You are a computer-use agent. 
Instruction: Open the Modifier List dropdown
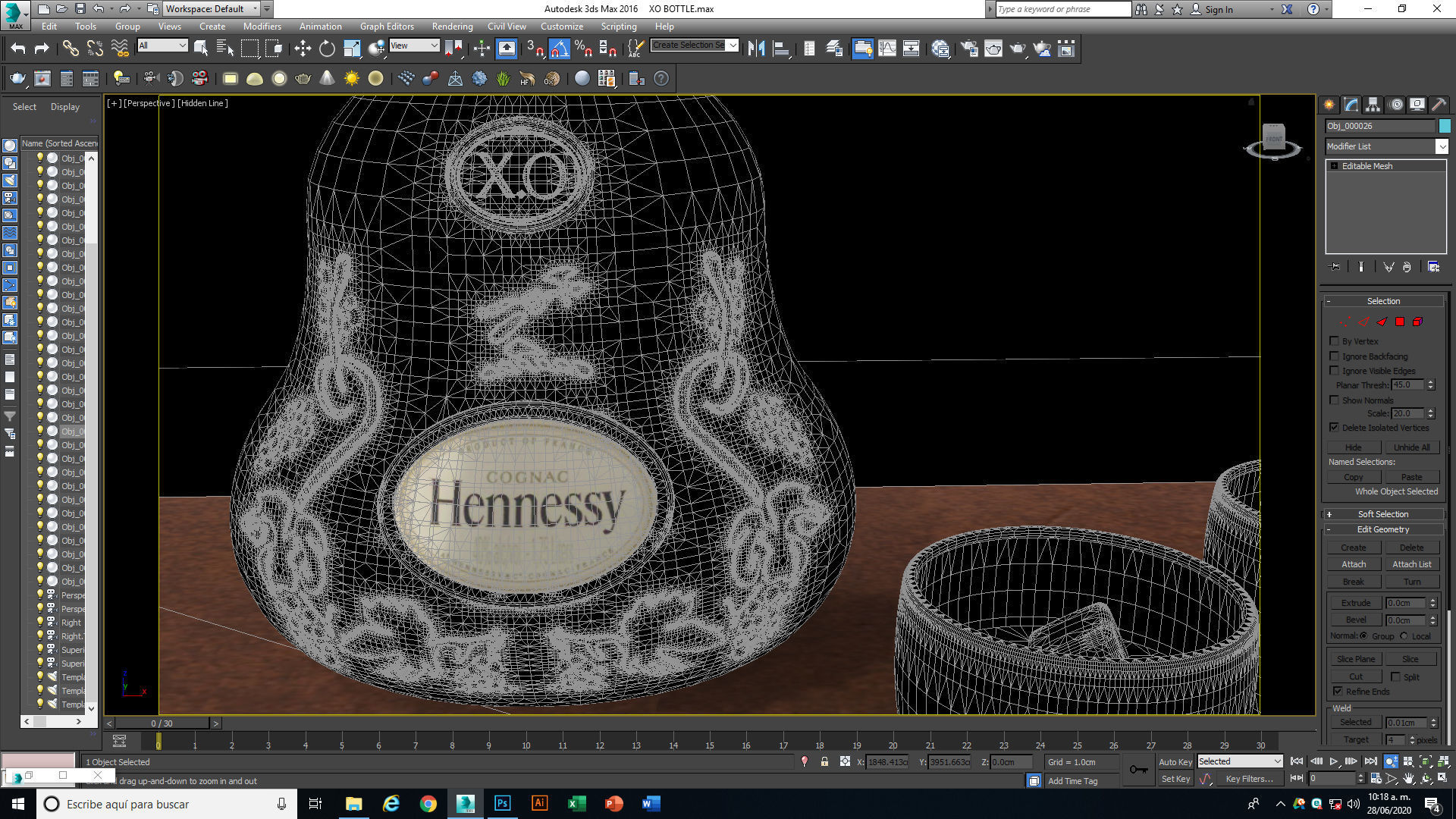click(1386, 146)
